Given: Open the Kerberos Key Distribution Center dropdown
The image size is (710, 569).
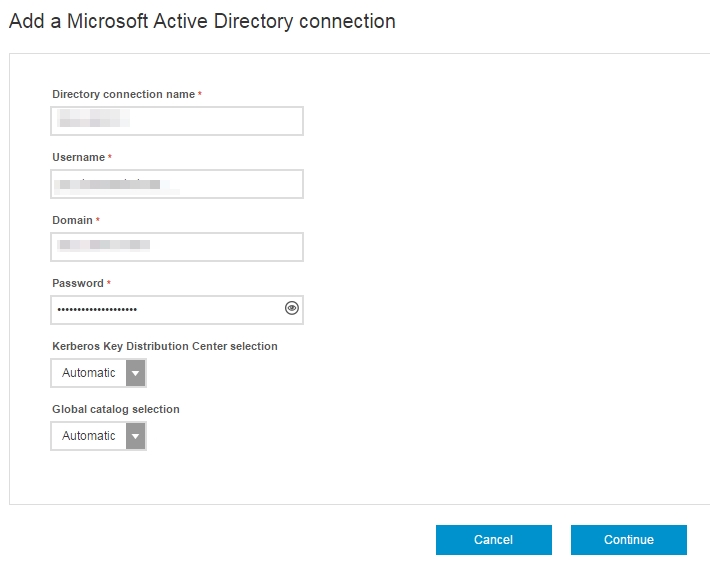Looking at the screenshot, I should [x=89, y=373].
